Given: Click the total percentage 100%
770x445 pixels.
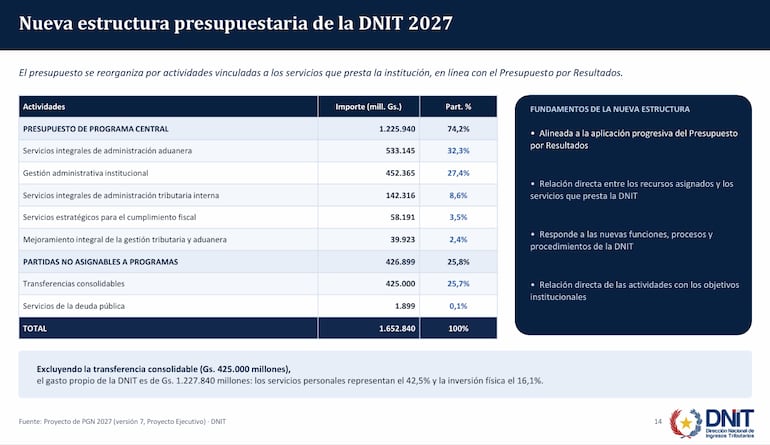Looking at the screenshot, I should [x=458, y=328].
